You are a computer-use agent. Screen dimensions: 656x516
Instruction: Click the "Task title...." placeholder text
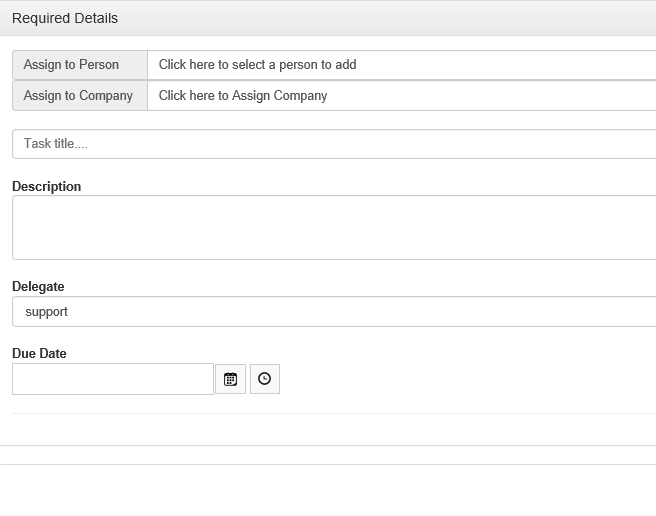[56, 144]
